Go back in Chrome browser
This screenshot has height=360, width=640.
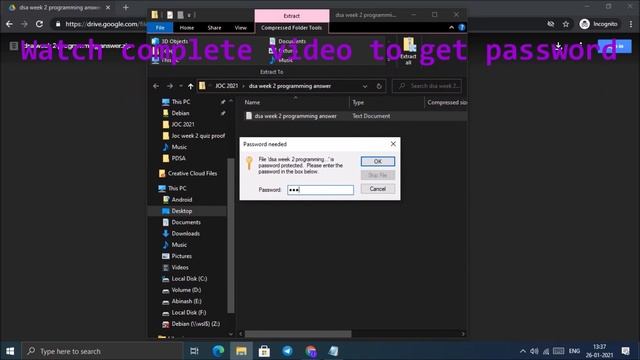[x=9, y=24]
